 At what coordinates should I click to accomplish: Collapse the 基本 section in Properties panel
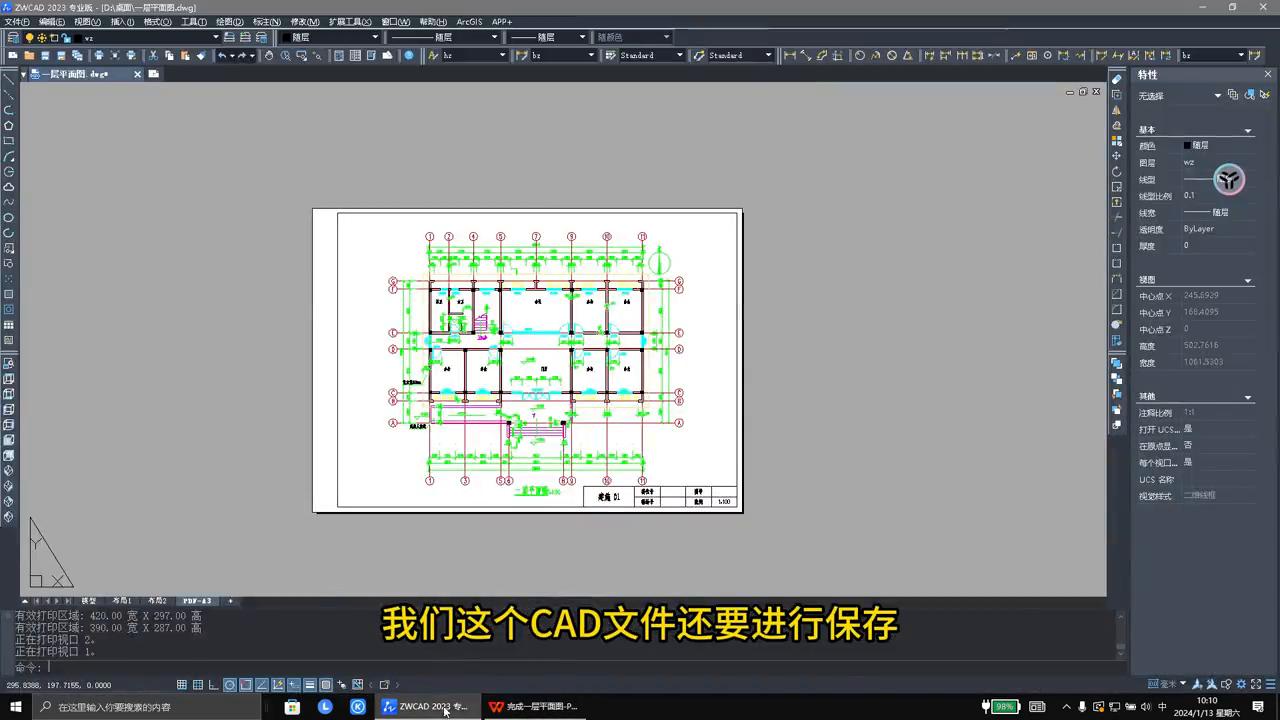pos(1247,130)
